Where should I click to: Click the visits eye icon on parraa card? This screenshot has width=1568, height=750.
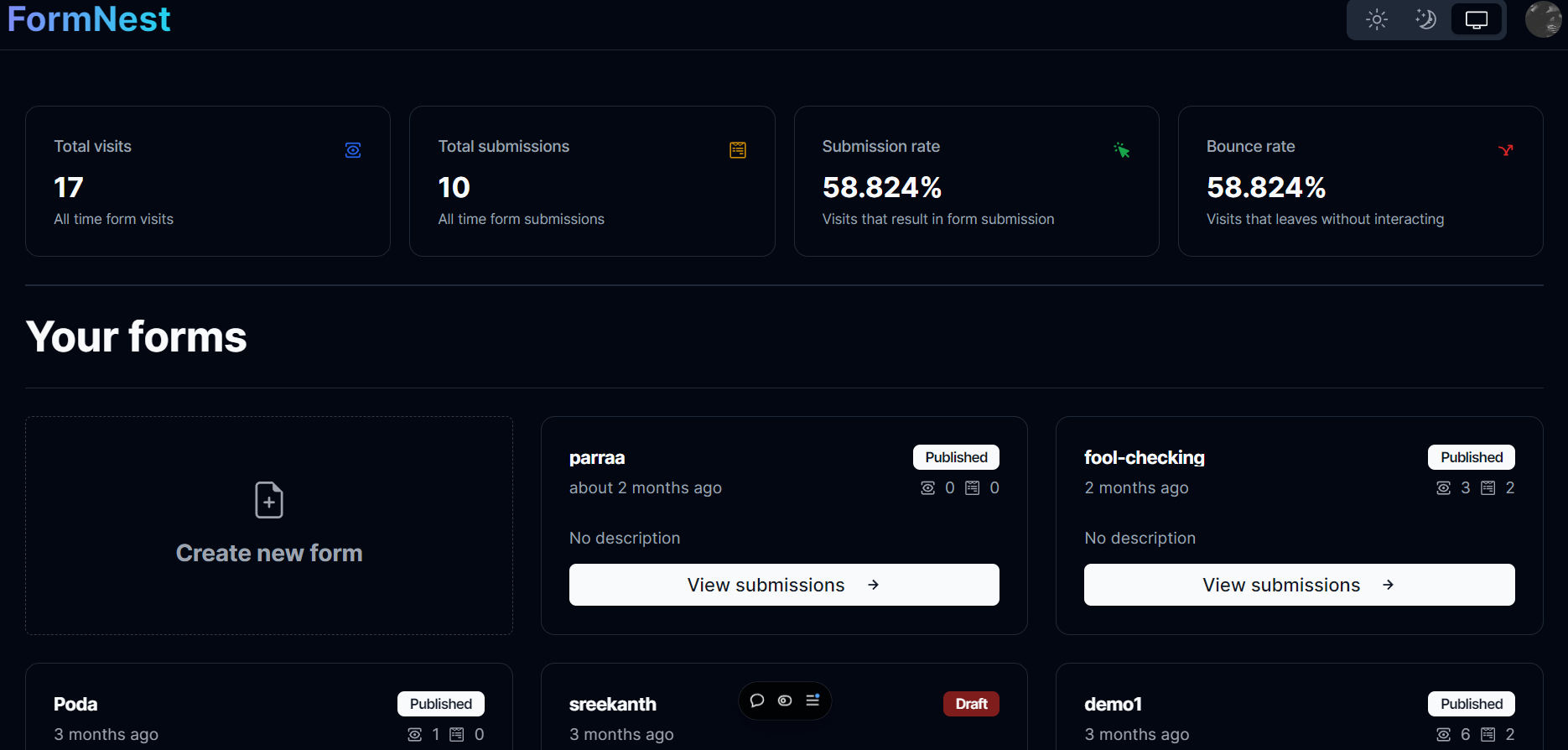click(x=928, y=488)
